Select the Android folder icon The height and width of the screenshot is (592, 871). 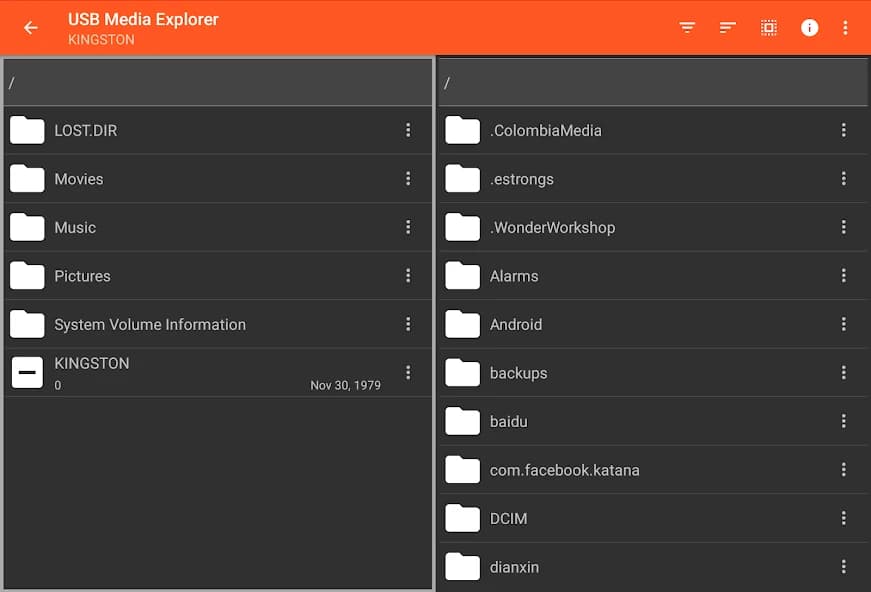pos(462,324)
